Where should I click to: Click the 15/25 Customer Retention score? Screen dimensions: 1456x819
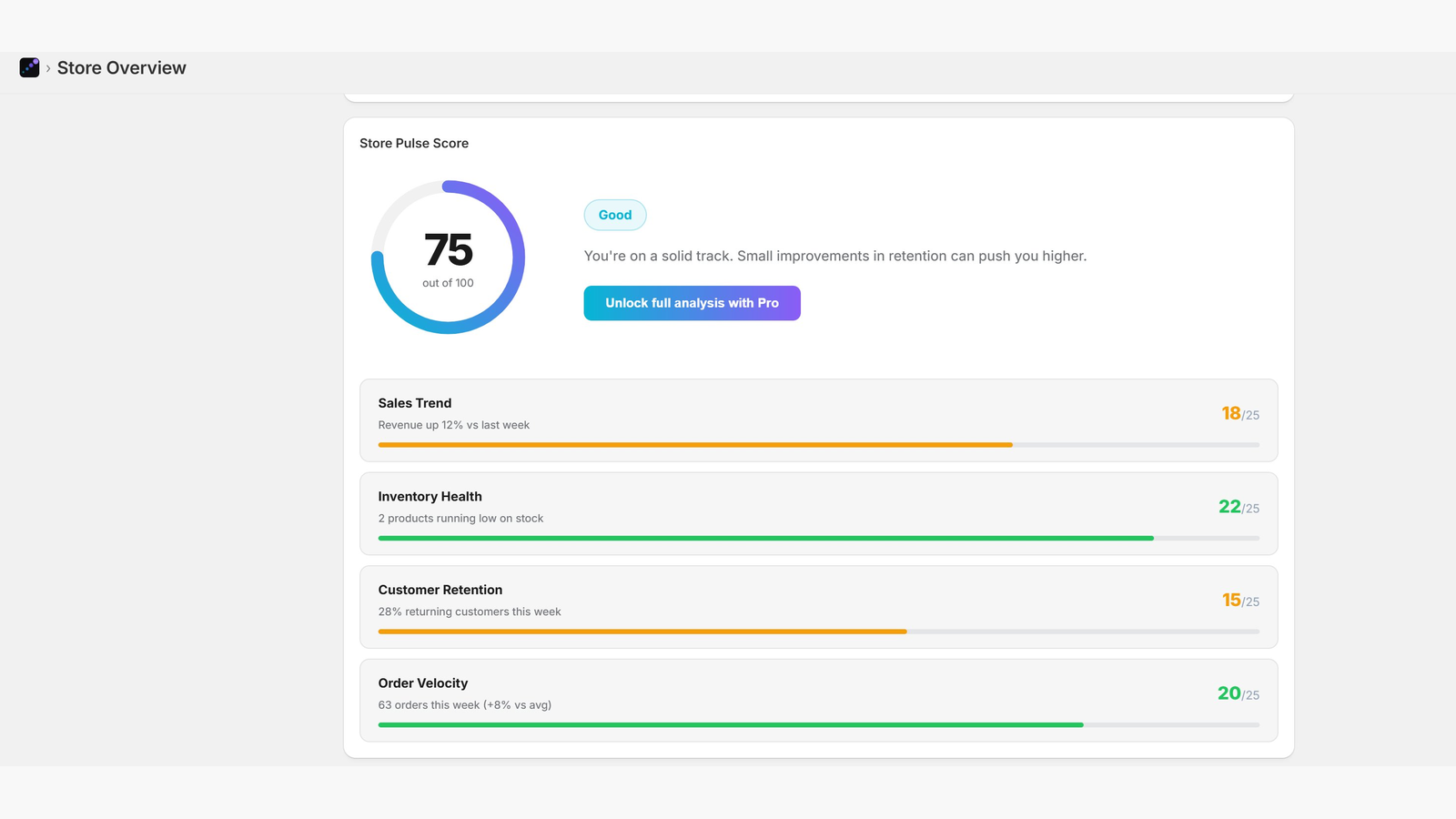click(1240, 600)
